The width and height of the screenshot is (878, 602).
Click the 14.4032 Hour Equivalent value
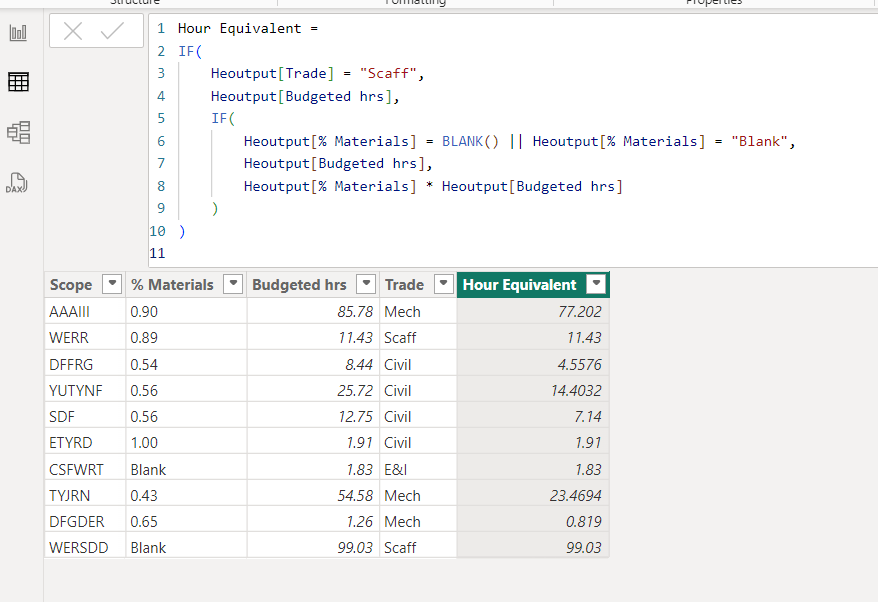point(576,390)
